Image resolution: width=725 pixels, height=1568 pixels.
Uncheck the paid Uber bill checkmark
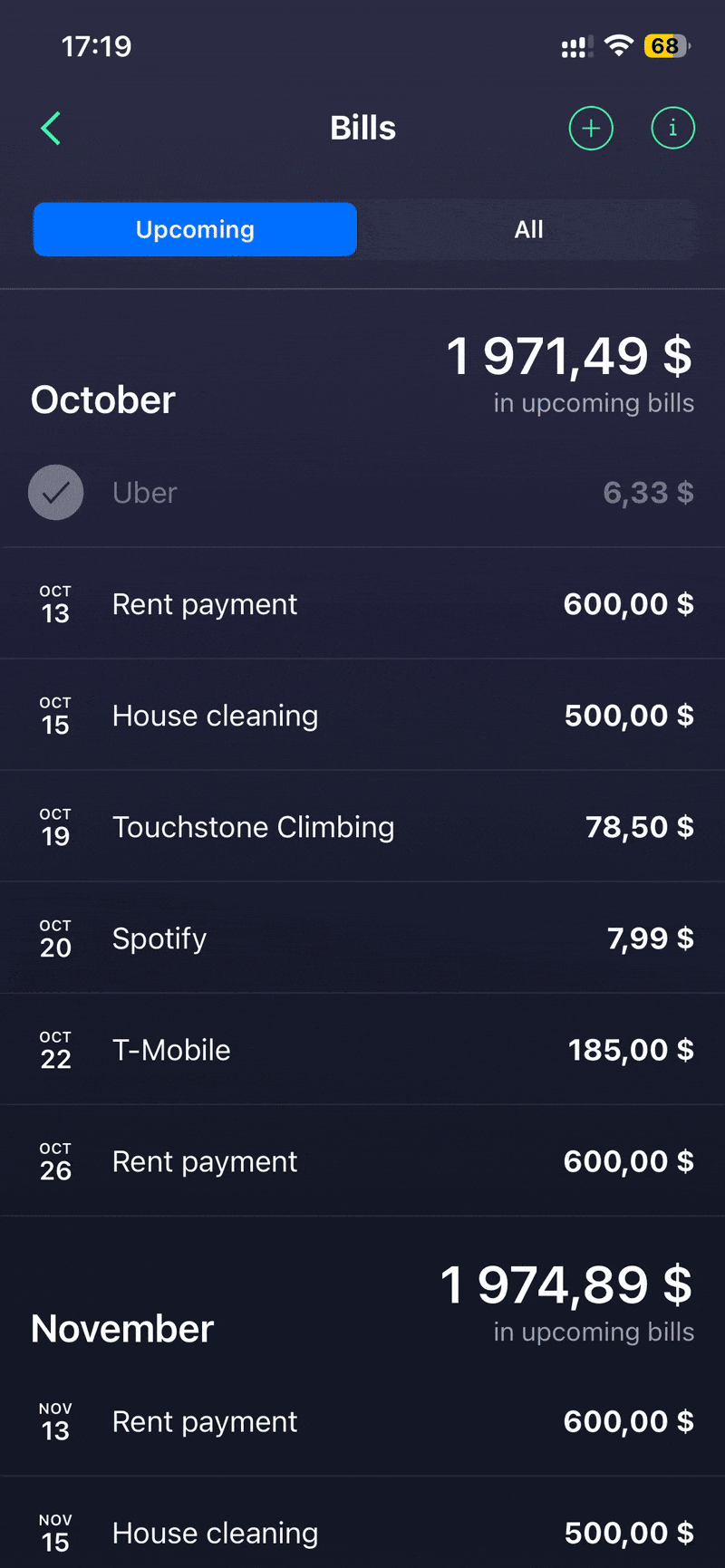[x=56, y=493]
